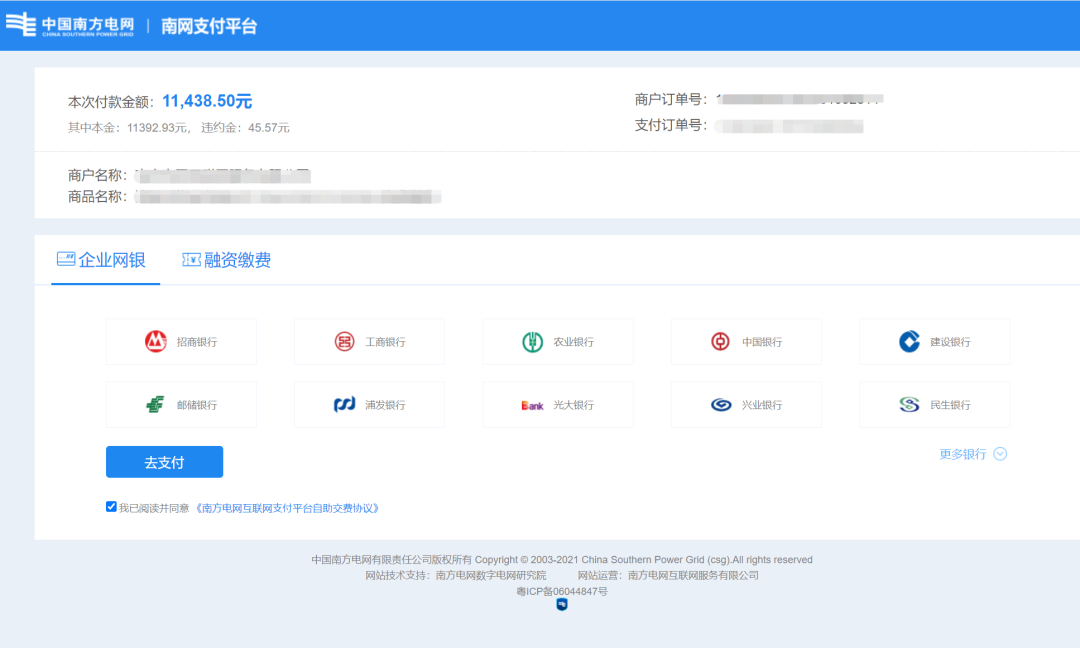Click the chevron next to 更多银行

click(x=1000, y=454)
